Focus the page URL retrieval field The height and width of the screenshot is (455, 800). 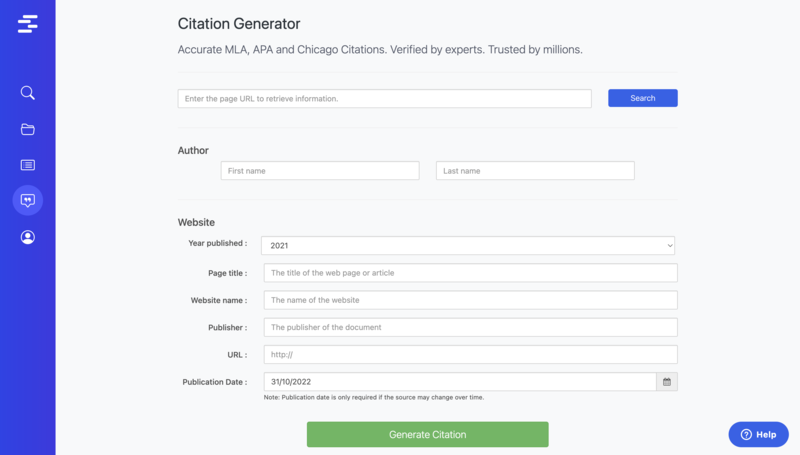pyautogui.click(x=385, y=98)
